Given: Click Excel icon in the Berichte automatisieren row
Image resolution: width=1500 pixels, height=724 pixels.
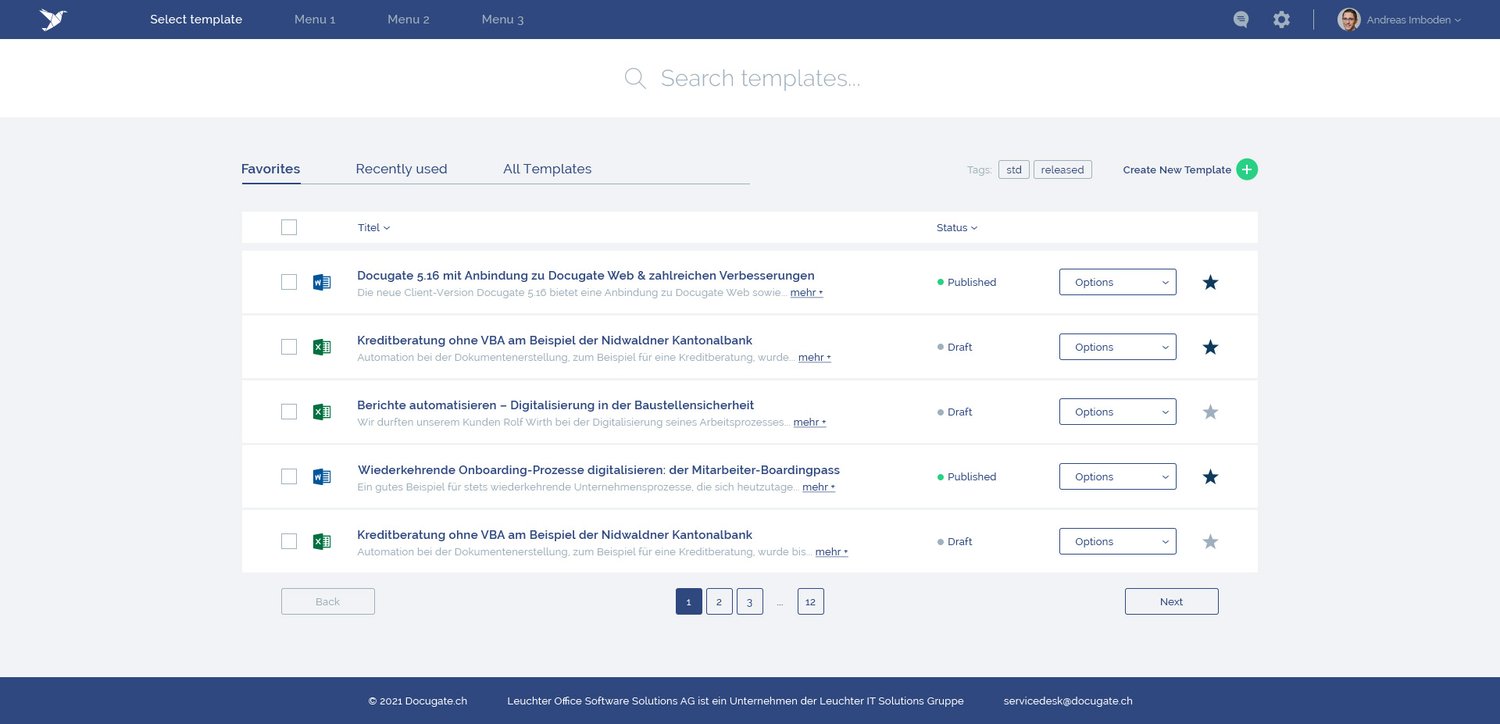Looking at the screenshot, I should click(322, 412).
